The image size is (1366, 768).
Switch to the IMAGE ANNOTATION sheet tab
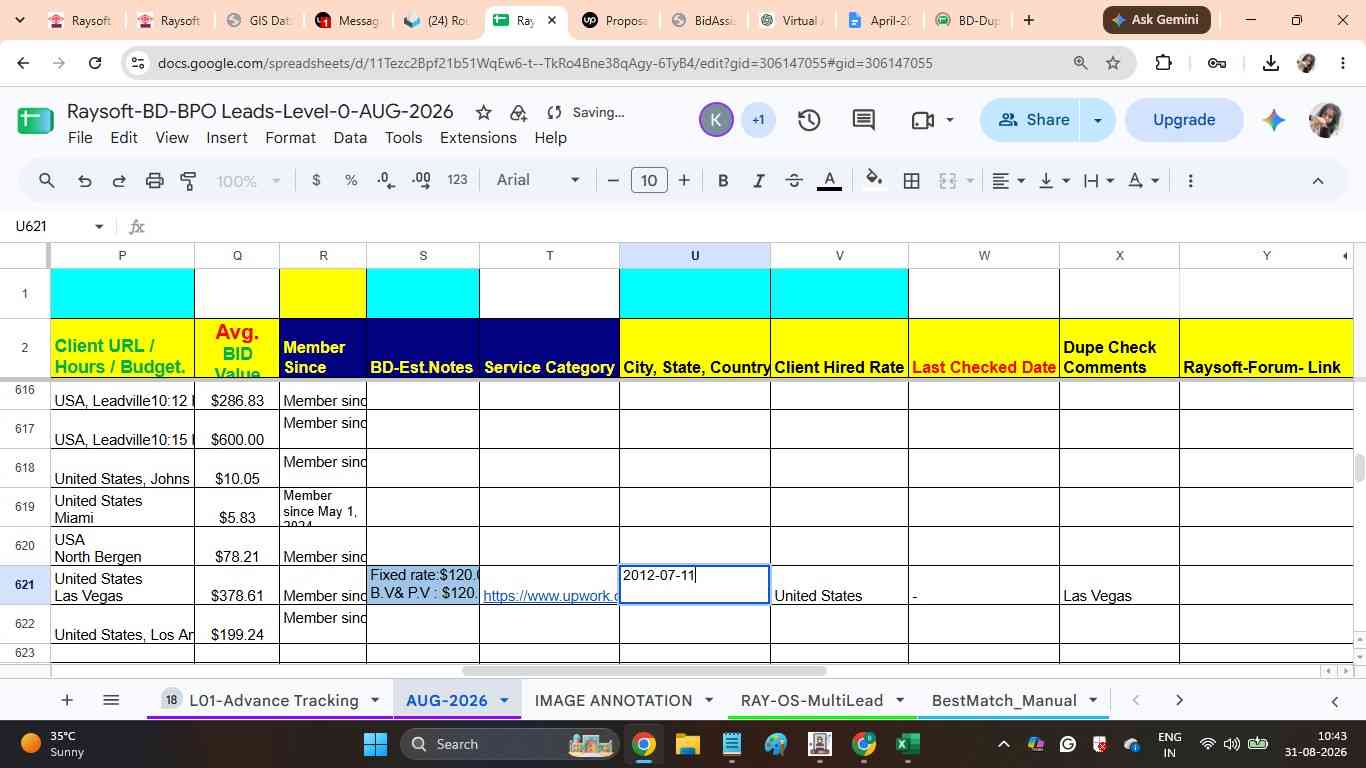pyautogui.click(x=613, y=701)
